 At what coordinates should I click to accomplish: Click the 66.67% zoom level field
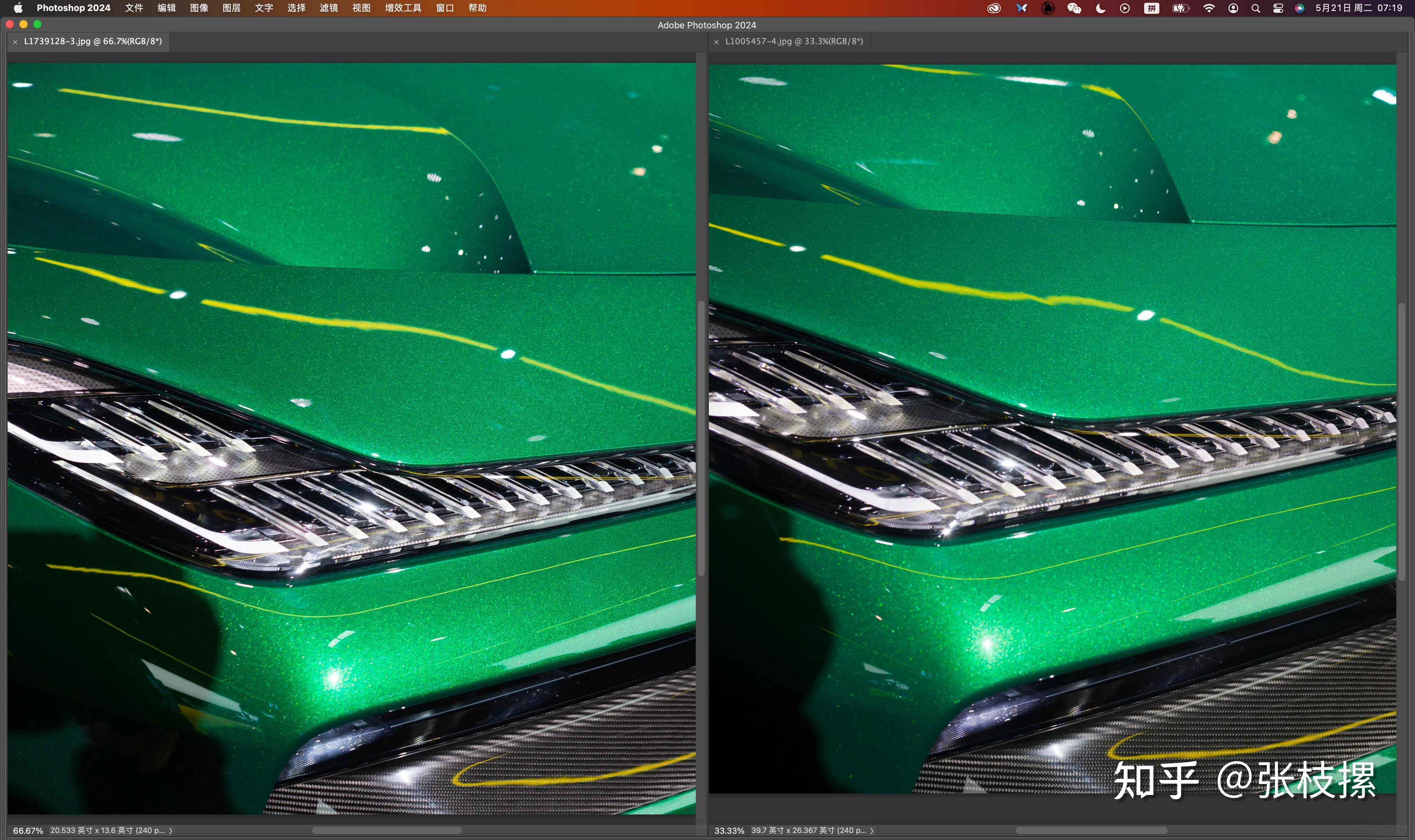pyautogui.click(x=28, y=830)
